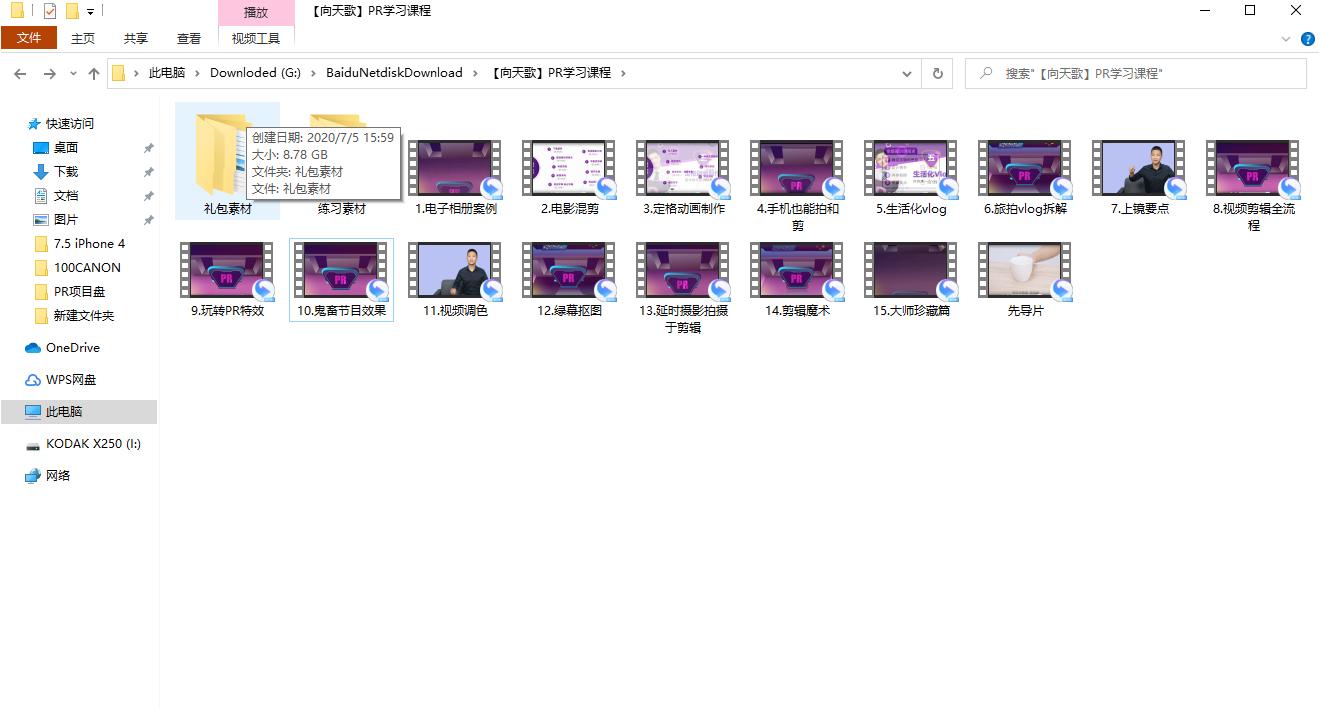Open the 视频工具 ribbon tab
The height and width of the screenshot is (708, 1320).
[x=256, y=38]
